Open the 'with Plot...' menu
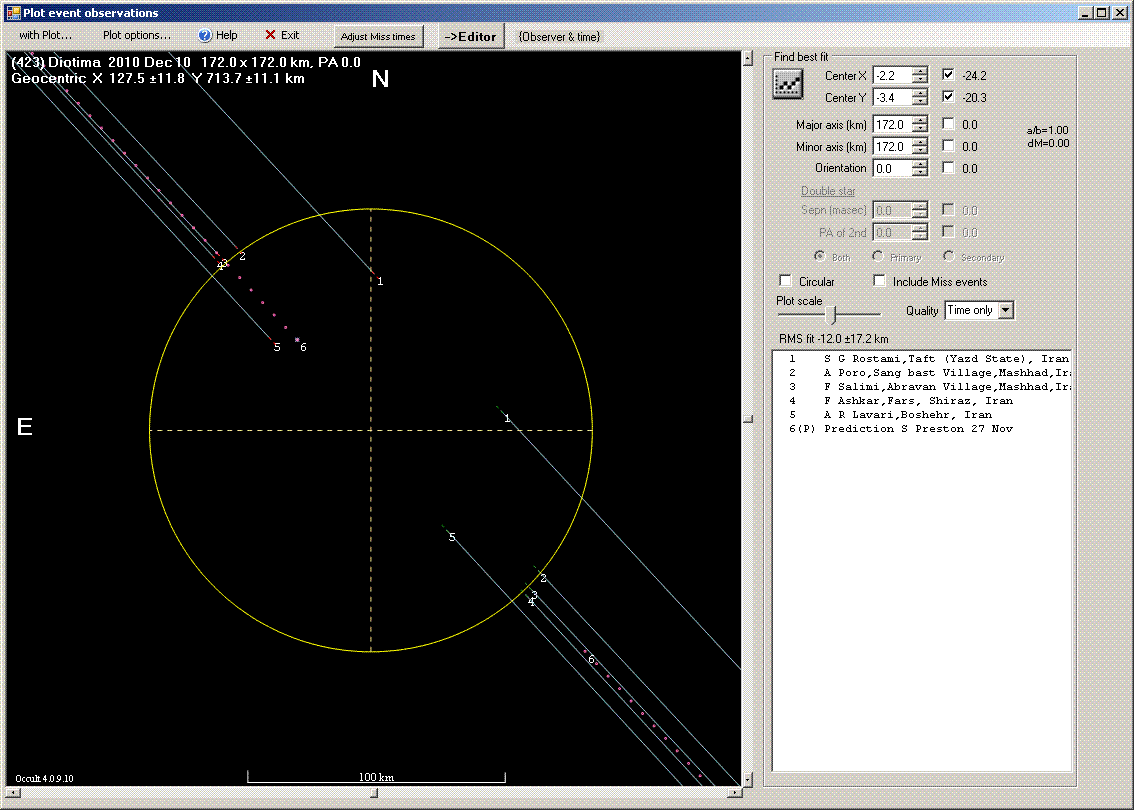 click(46, 35)
